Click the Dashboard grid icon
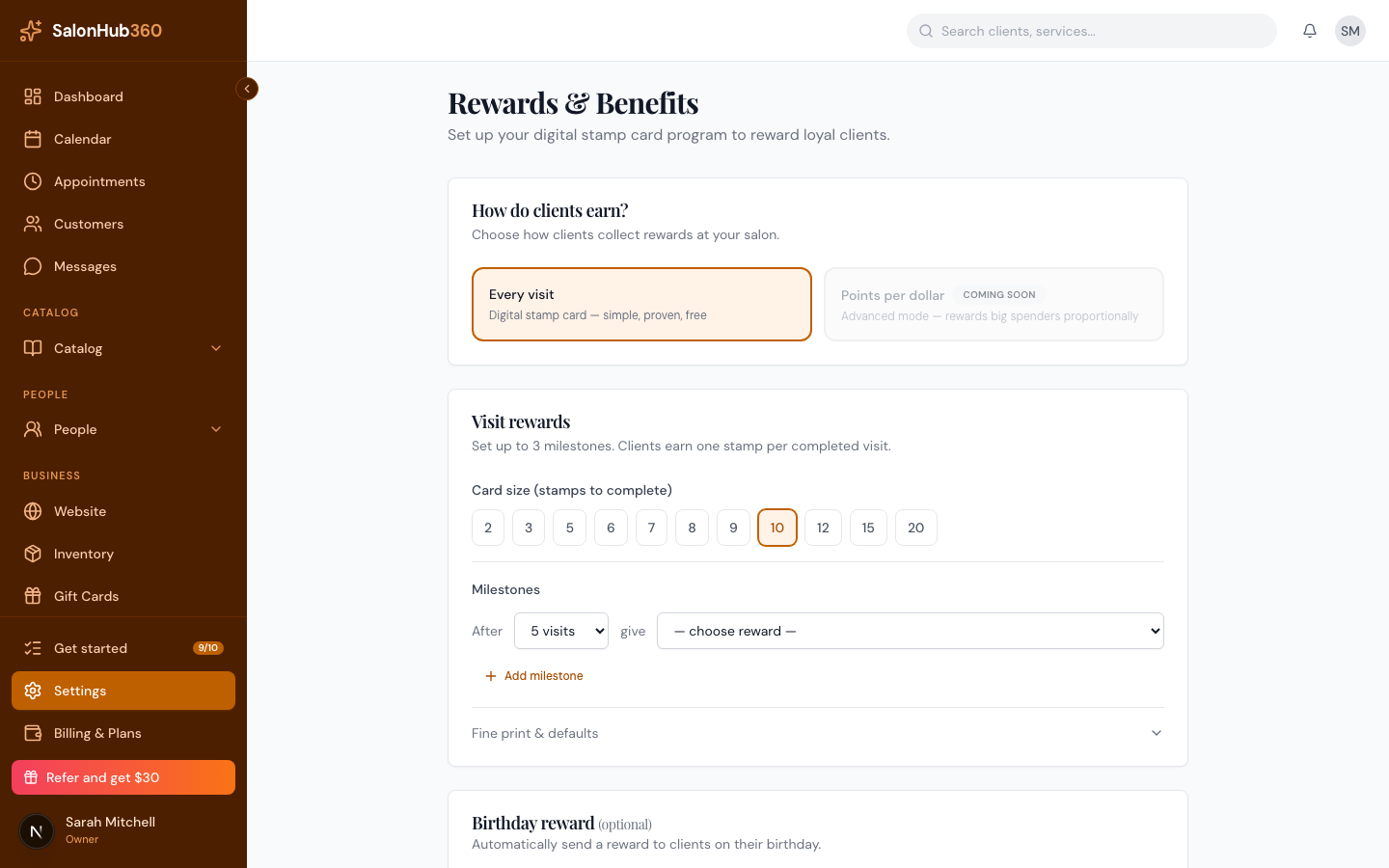 33,96
